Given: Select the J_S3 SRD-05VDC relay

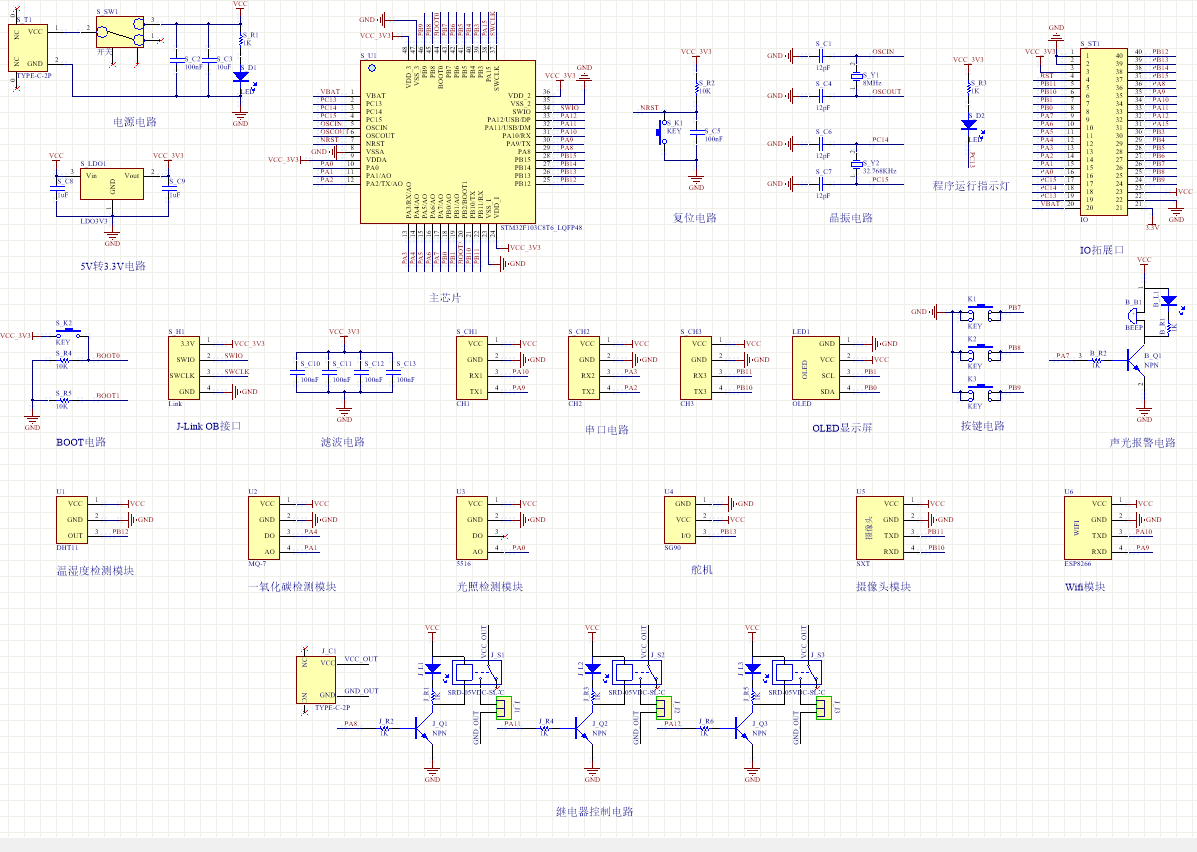Looking at the screenshot, I should click(x=797, y=673).
